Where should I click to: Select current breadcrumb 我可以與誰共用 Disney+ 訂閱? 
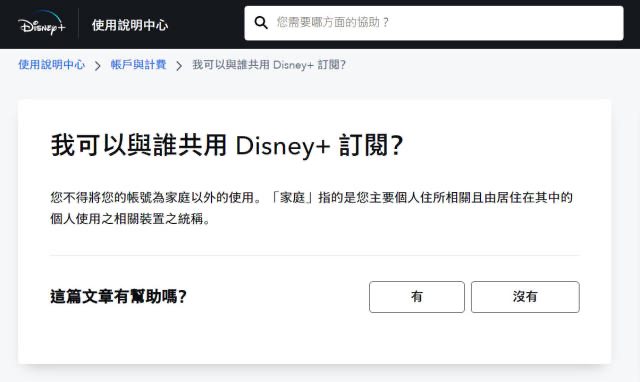click(x=269, y=64)
